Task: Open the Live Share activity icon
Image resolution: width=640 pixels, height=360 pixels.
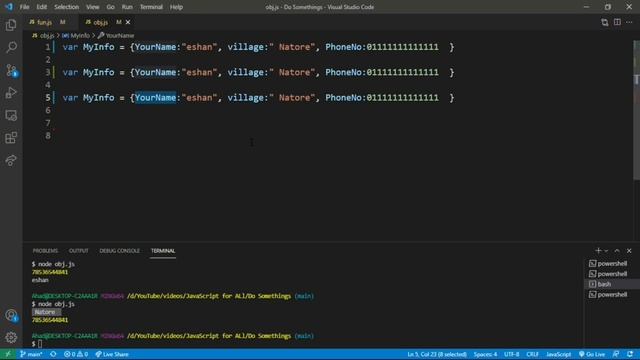Action: point(11,160)
